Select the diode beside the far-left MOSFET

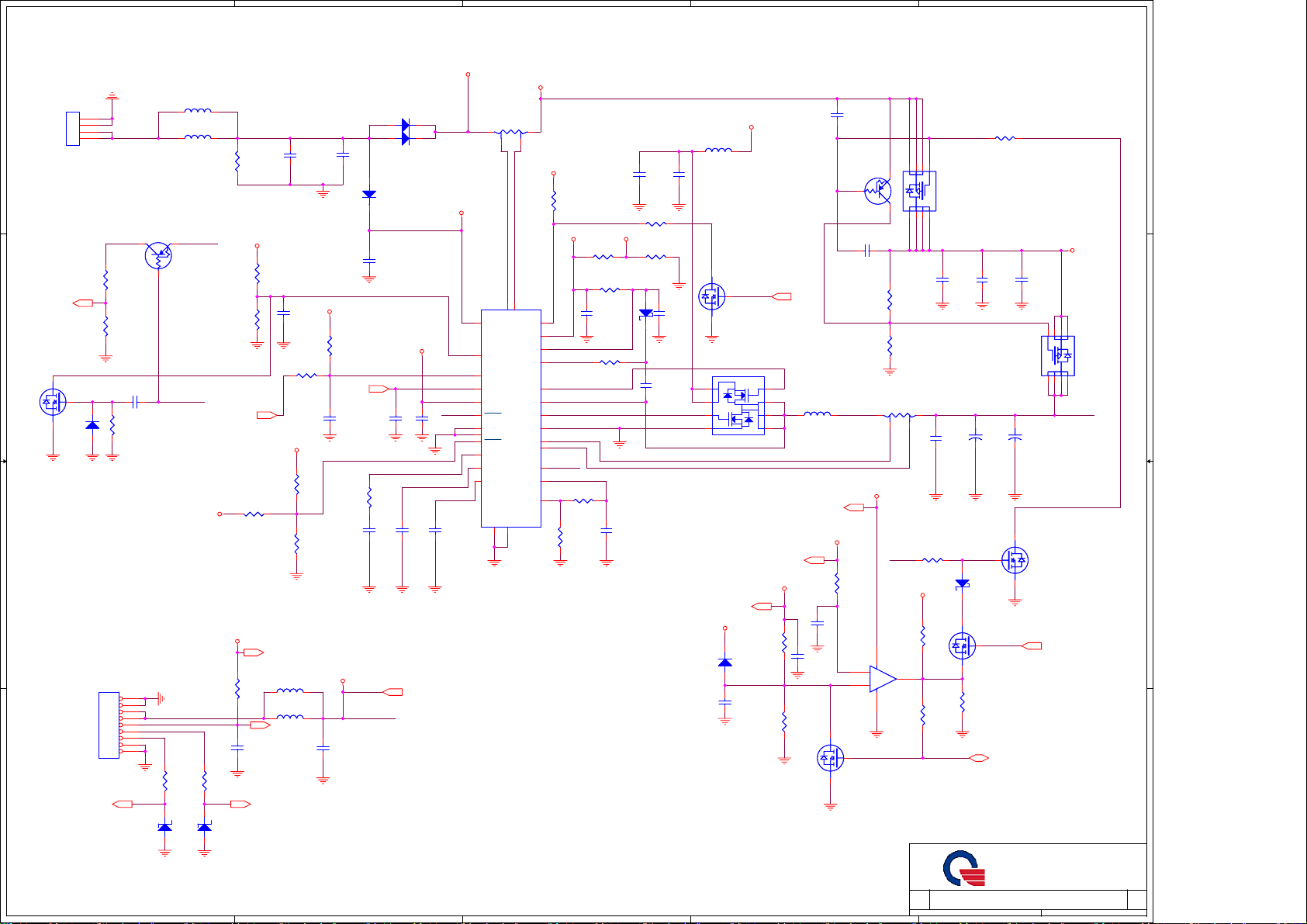click(x=92, y=425)
